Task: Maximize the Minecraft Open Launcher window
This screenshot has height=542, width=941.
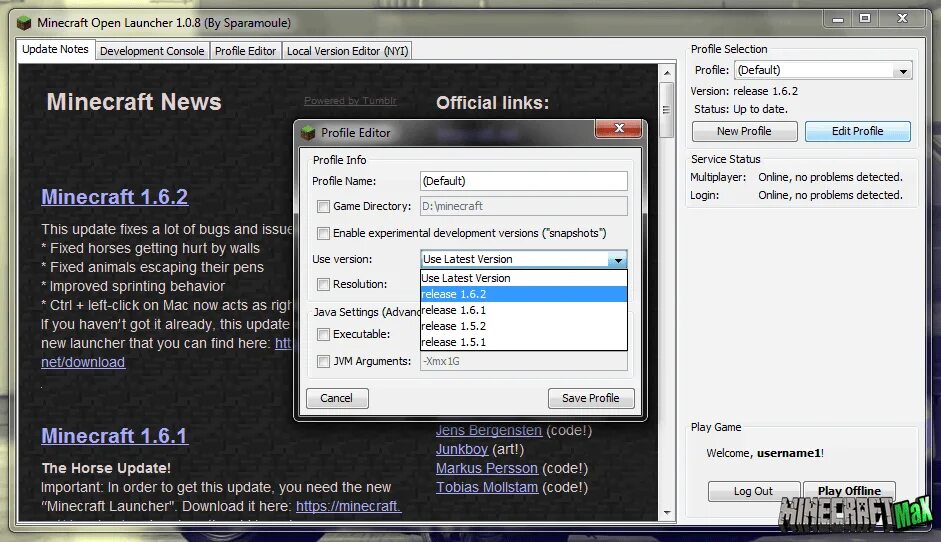Action: 865,19
